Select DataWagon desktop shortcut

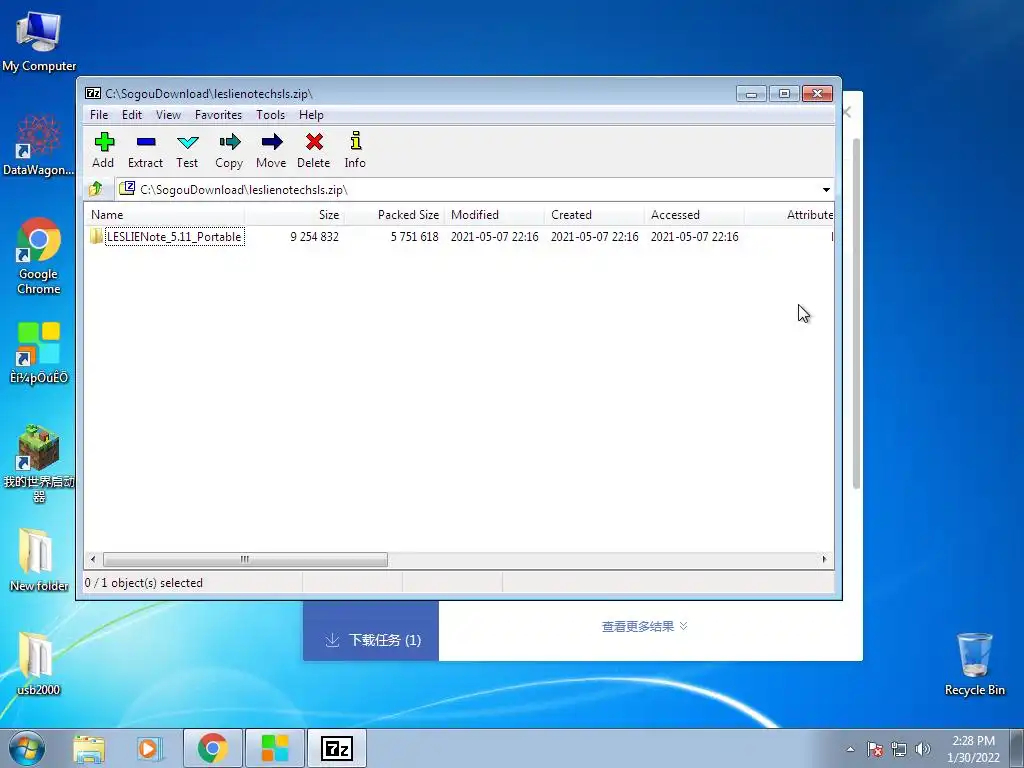pyautogui.click(x=39, y=145)
